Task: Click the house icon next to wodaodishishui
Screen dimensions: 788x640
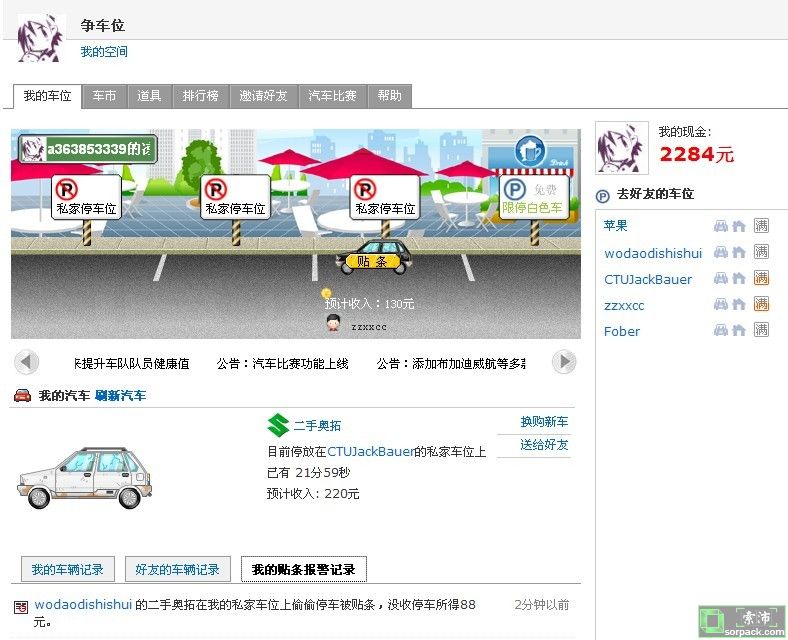Action: [739, 253]
